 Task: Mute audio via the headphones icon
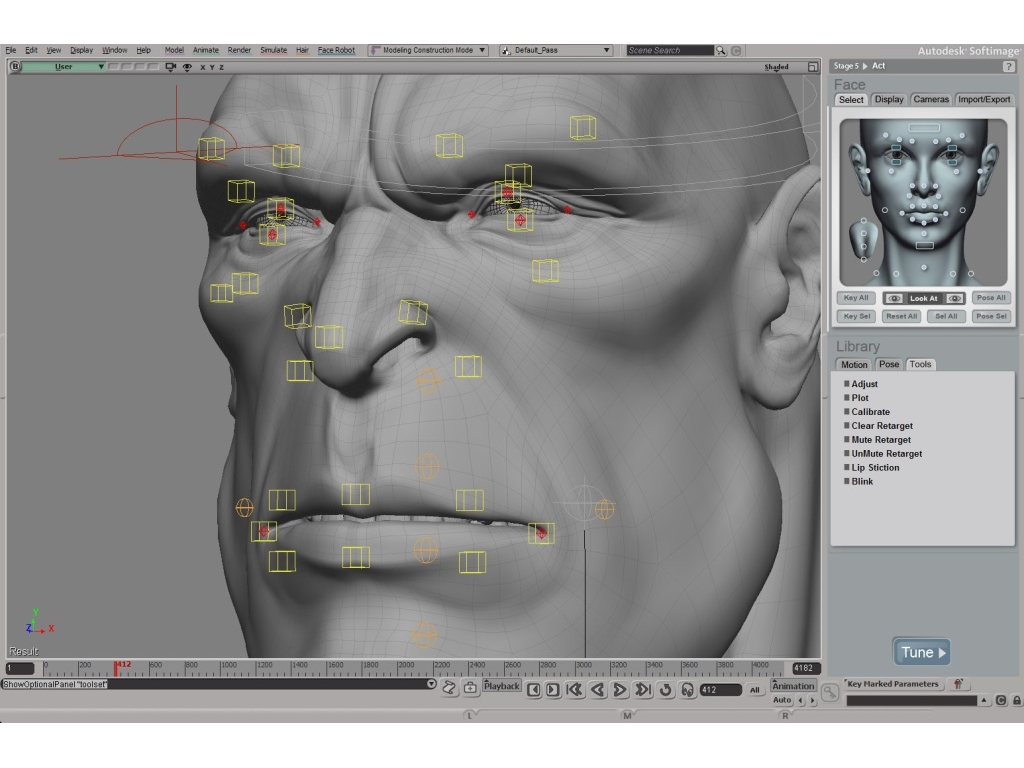(686, 689)
